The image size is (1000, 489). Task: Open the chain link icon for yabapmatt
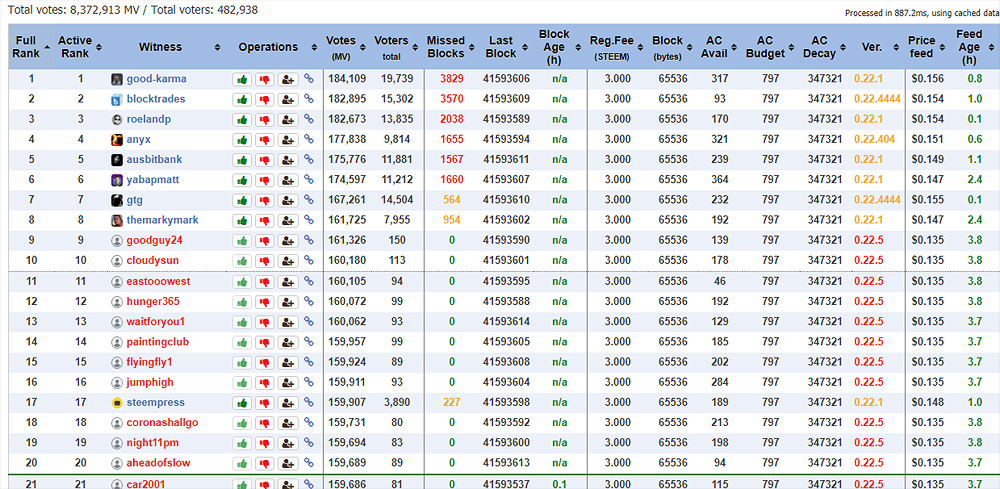pyautogui.click(x=309, y=180)
